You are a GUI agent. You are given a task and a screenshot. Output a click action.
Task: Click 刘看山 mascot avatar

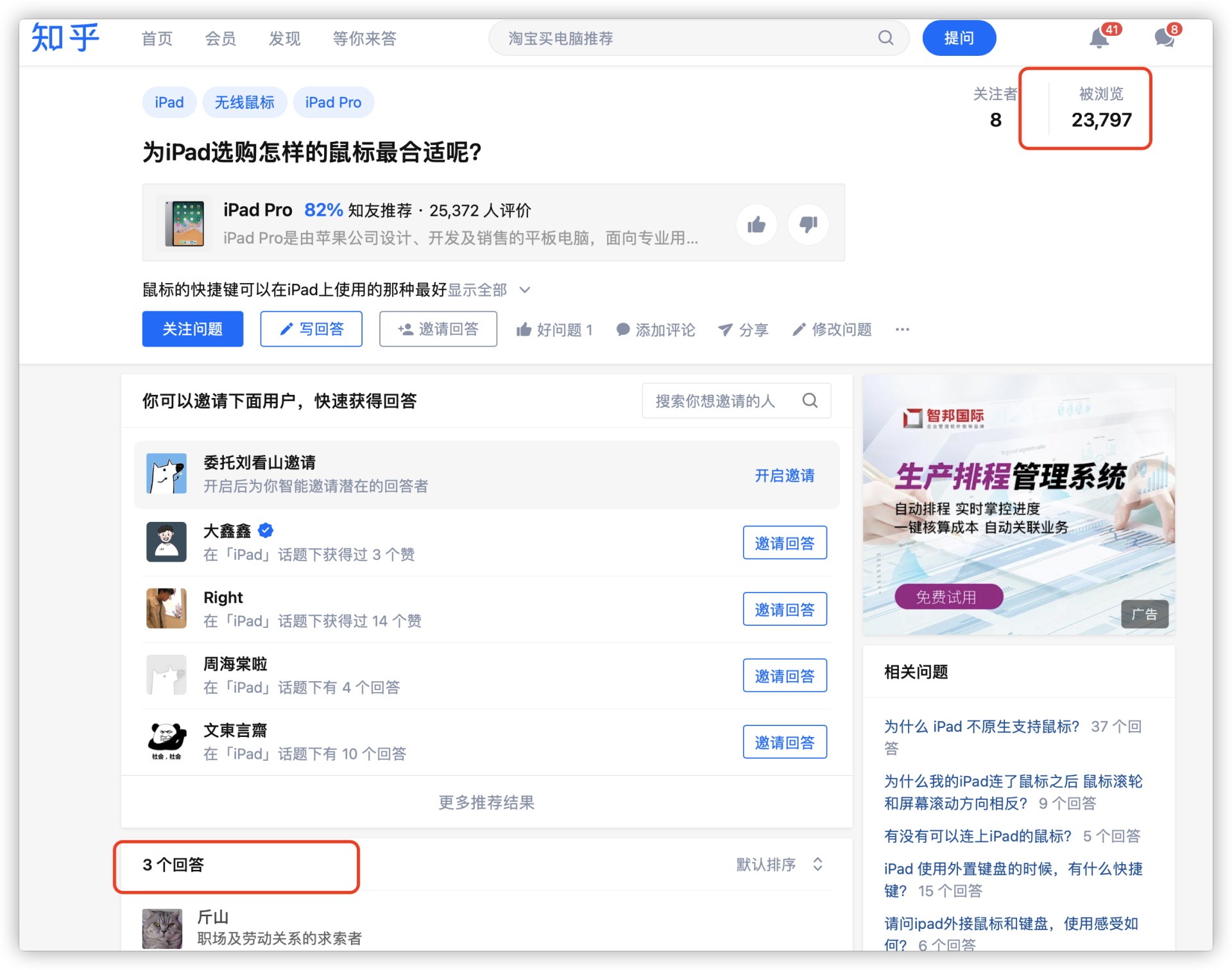pyautogui.click(x=166, y=474)
